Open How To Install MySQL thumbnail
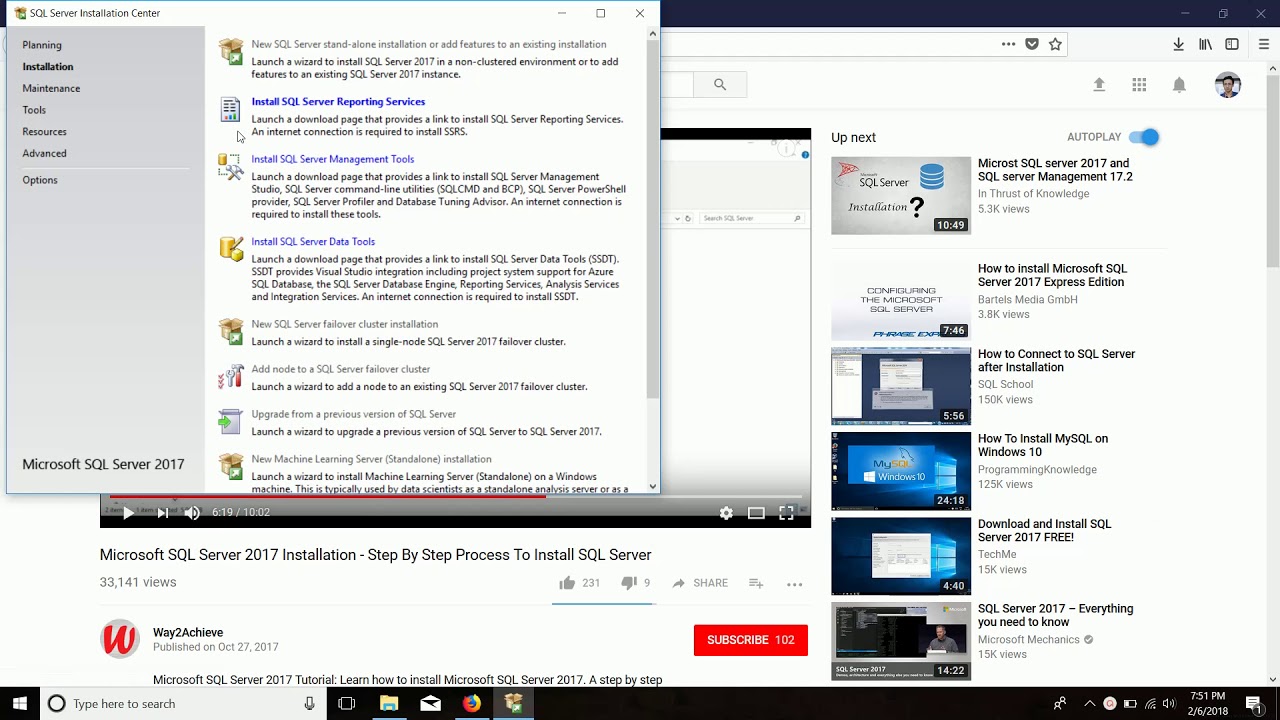Image resolution: width=1280 pixels, height=720 pixels. [901, 471]
